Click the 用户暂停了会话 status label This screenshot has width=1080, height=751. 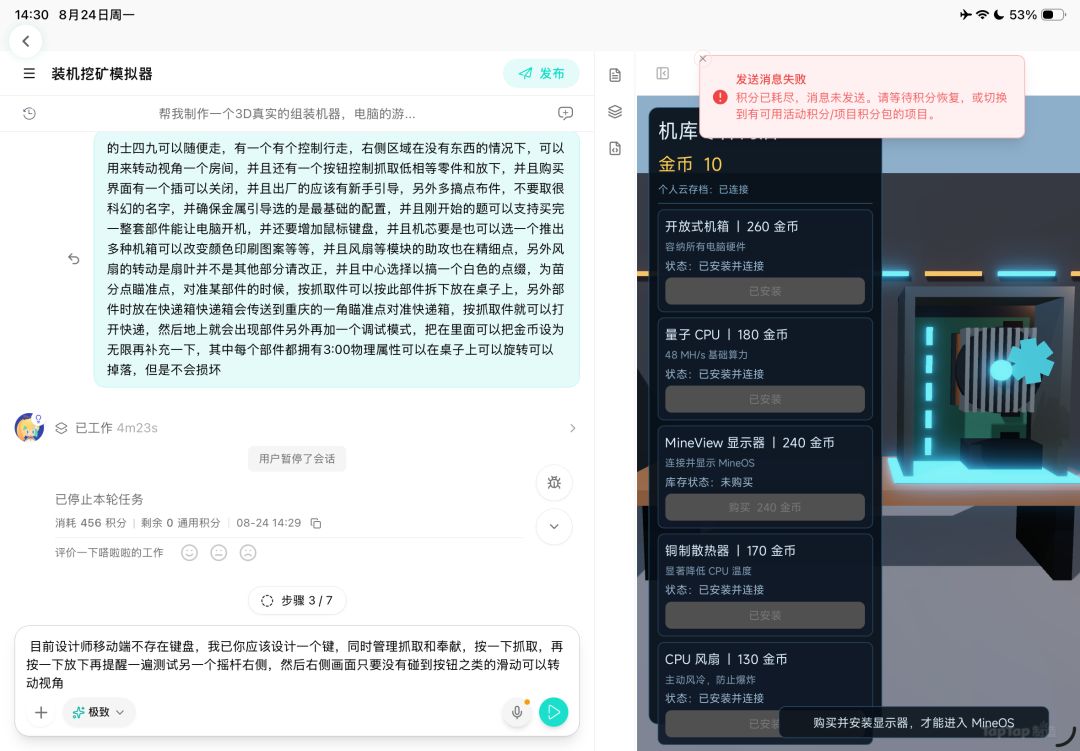coord(297,459)
